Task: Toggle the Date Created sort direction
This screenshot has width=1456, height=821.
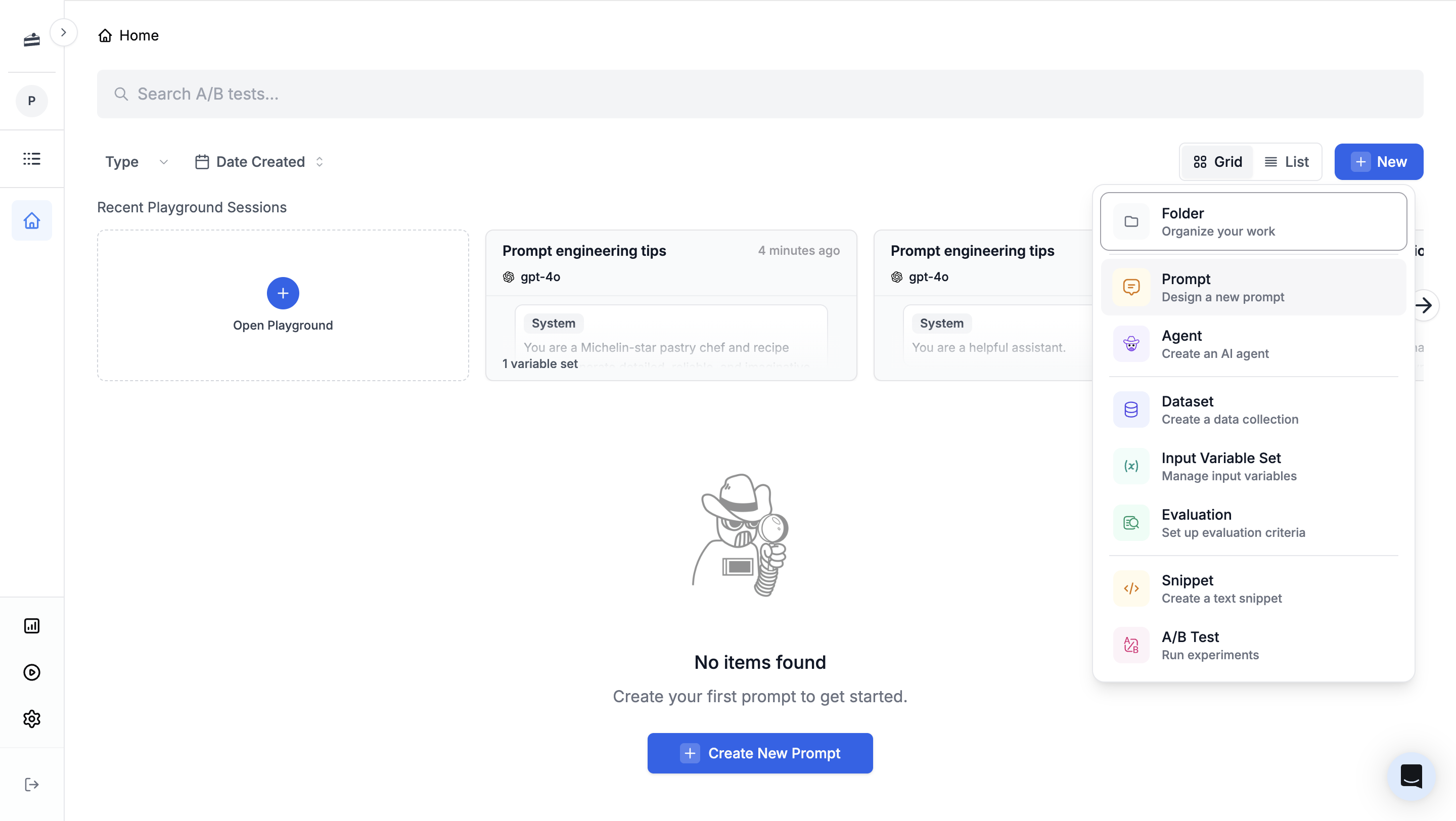Action: [x=320, y=162]
